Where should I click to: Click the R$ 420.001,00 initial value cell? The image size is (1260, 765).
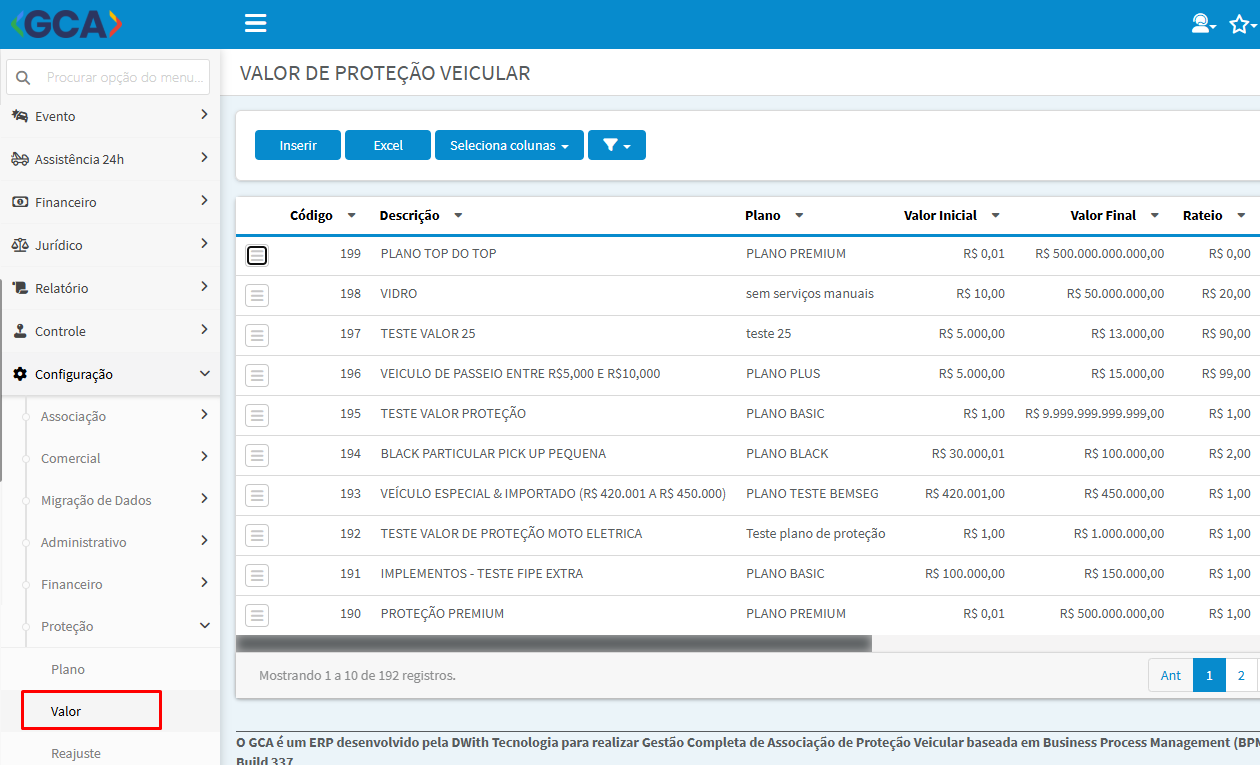(965, 493)
